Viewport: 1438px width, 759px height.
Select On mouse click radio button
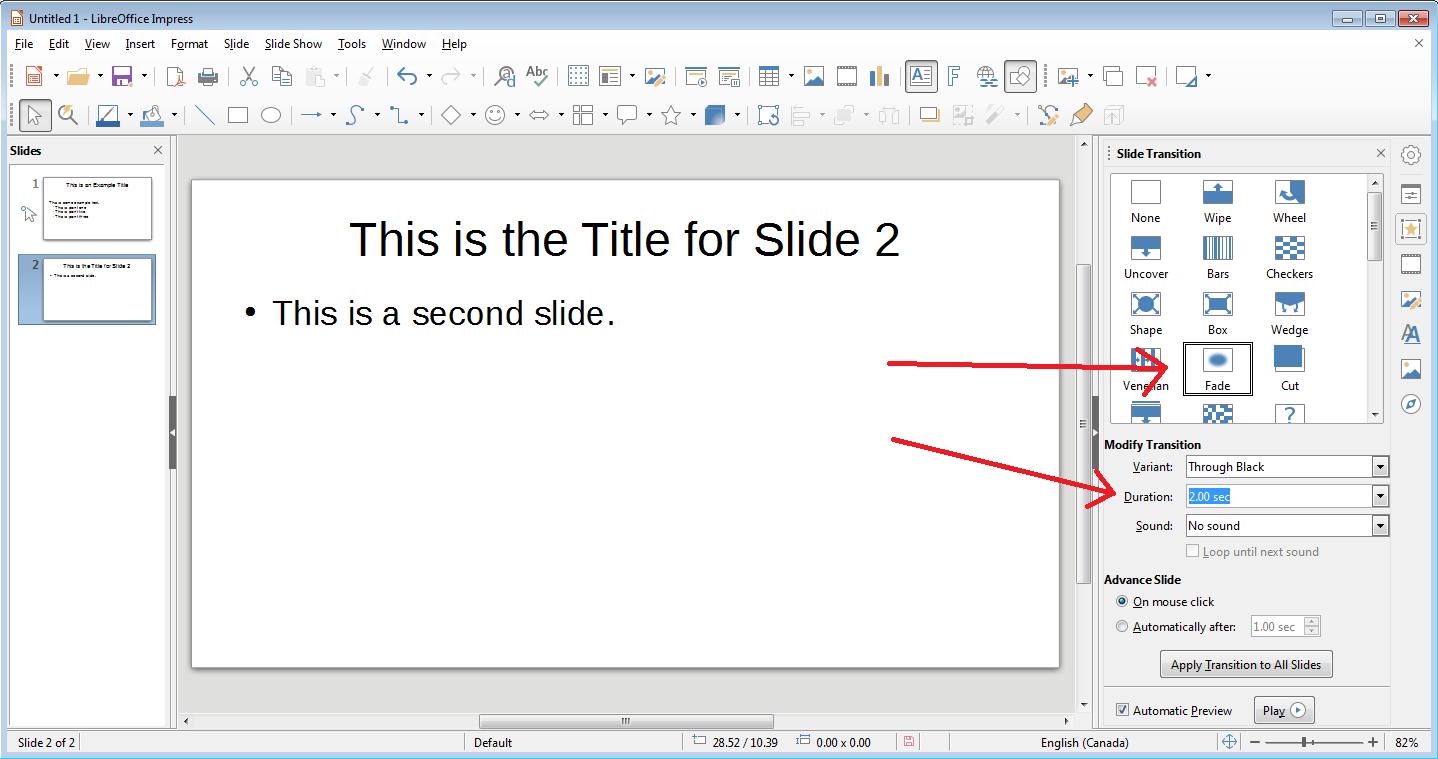1122,602
